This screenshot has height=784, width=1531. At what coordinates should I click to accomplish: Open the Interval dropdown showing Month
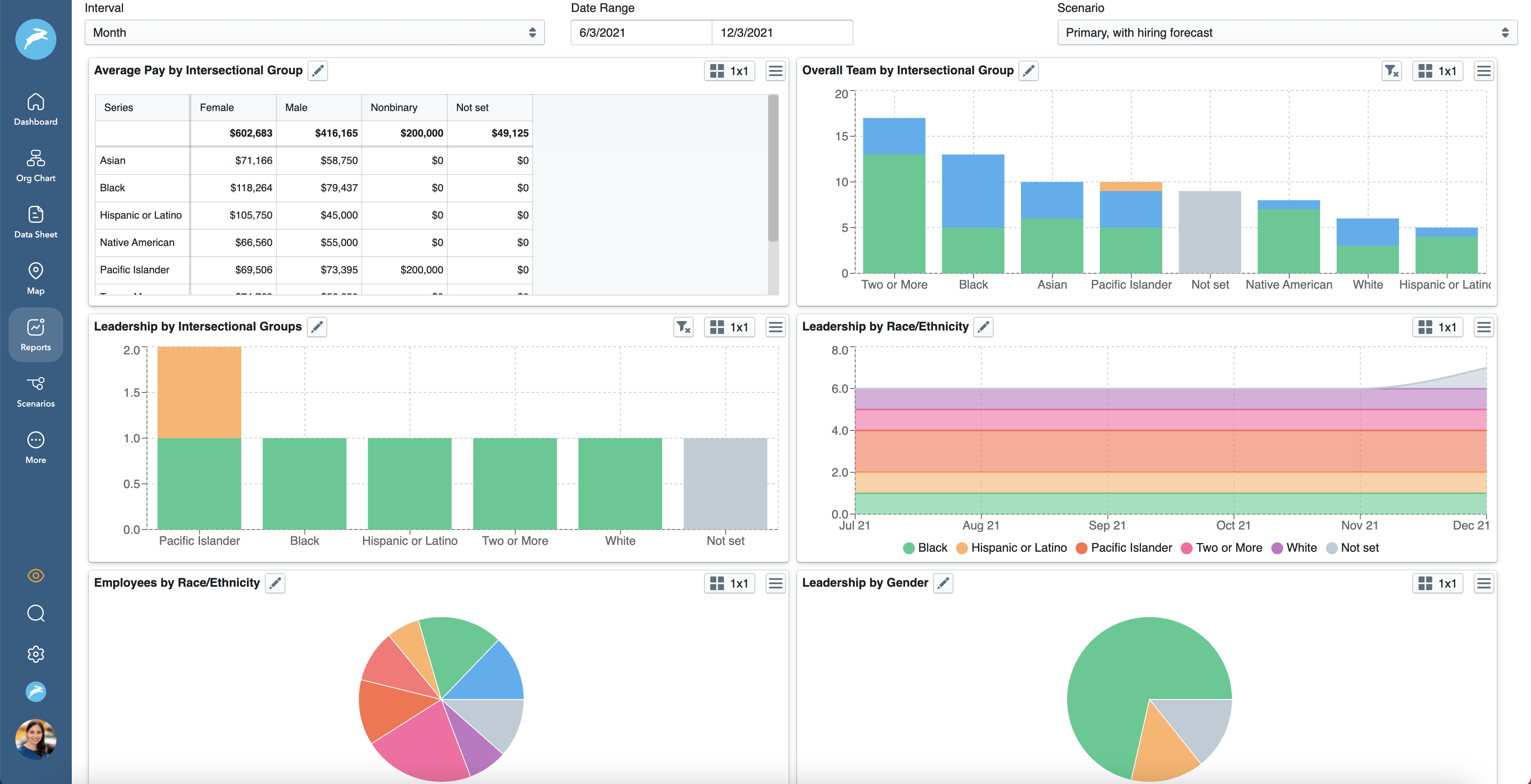coord(314,32)
